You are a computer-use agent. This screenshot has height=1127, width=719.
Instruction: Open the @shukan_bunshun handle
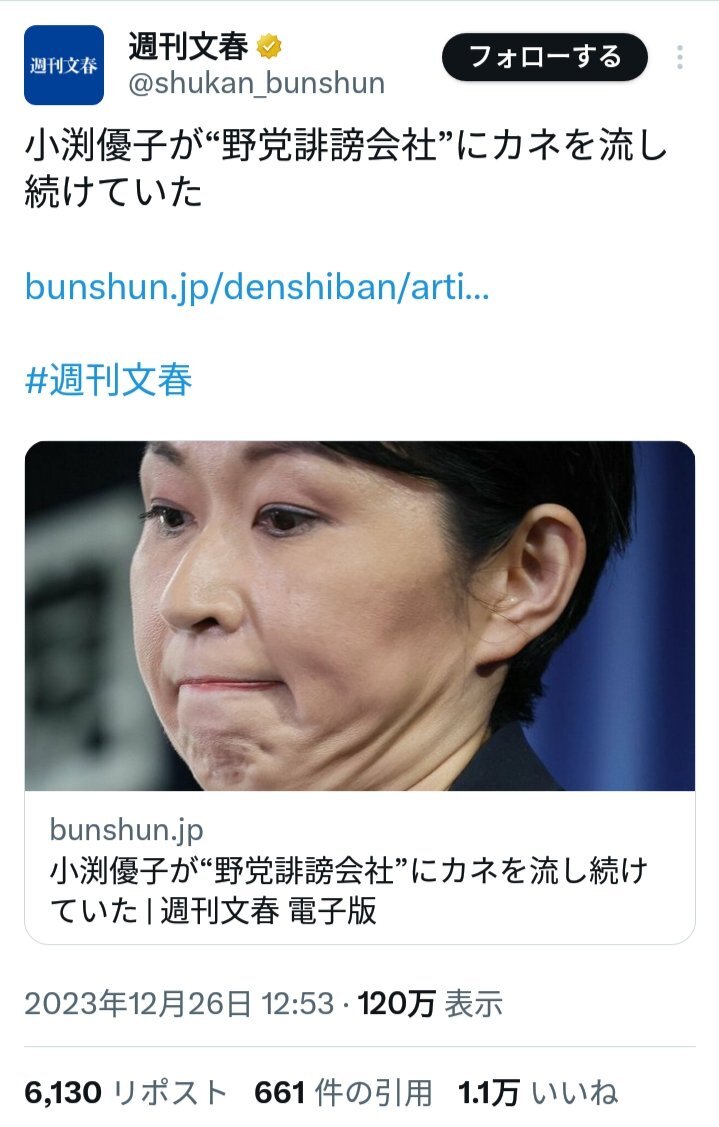tap(257, 83)
